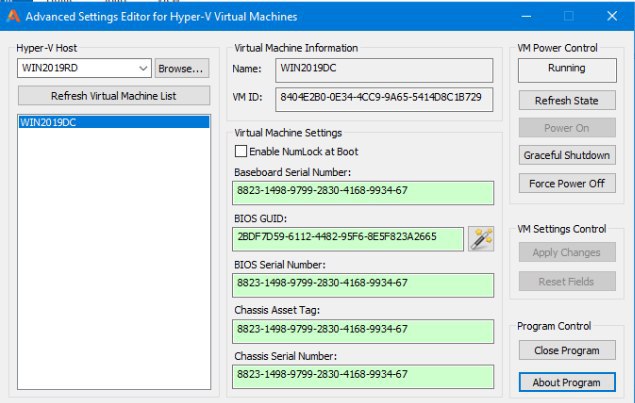
Task: Click the Baseboard Serial Number field
Action: [363, 193]
